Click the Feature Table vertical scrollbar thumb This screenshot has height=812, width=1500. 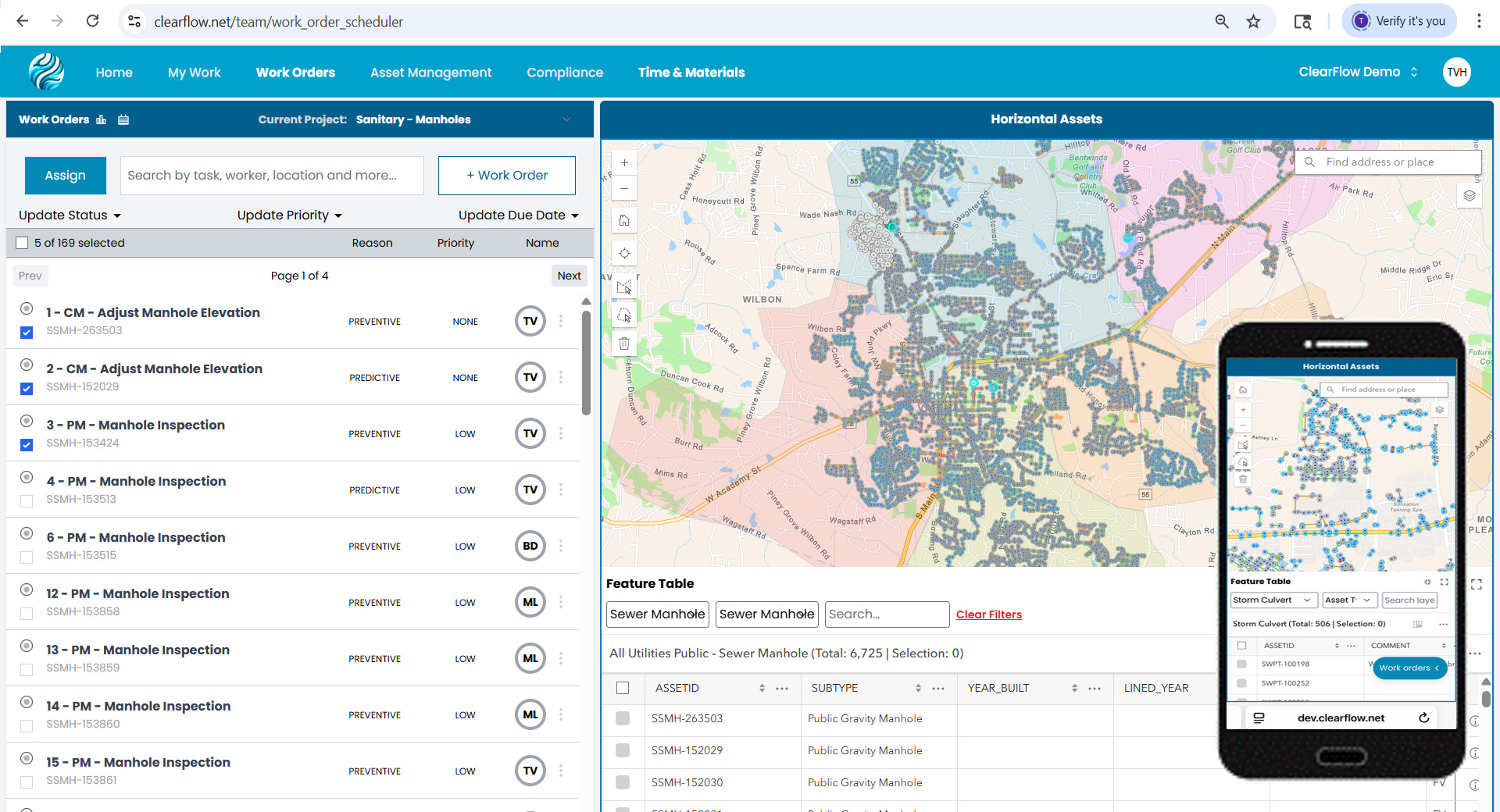point(1486,699)
